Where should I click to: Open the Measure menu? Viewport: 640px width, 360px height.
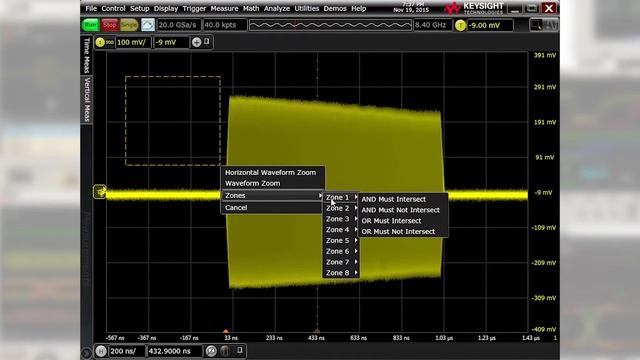(x=224, y=9)
